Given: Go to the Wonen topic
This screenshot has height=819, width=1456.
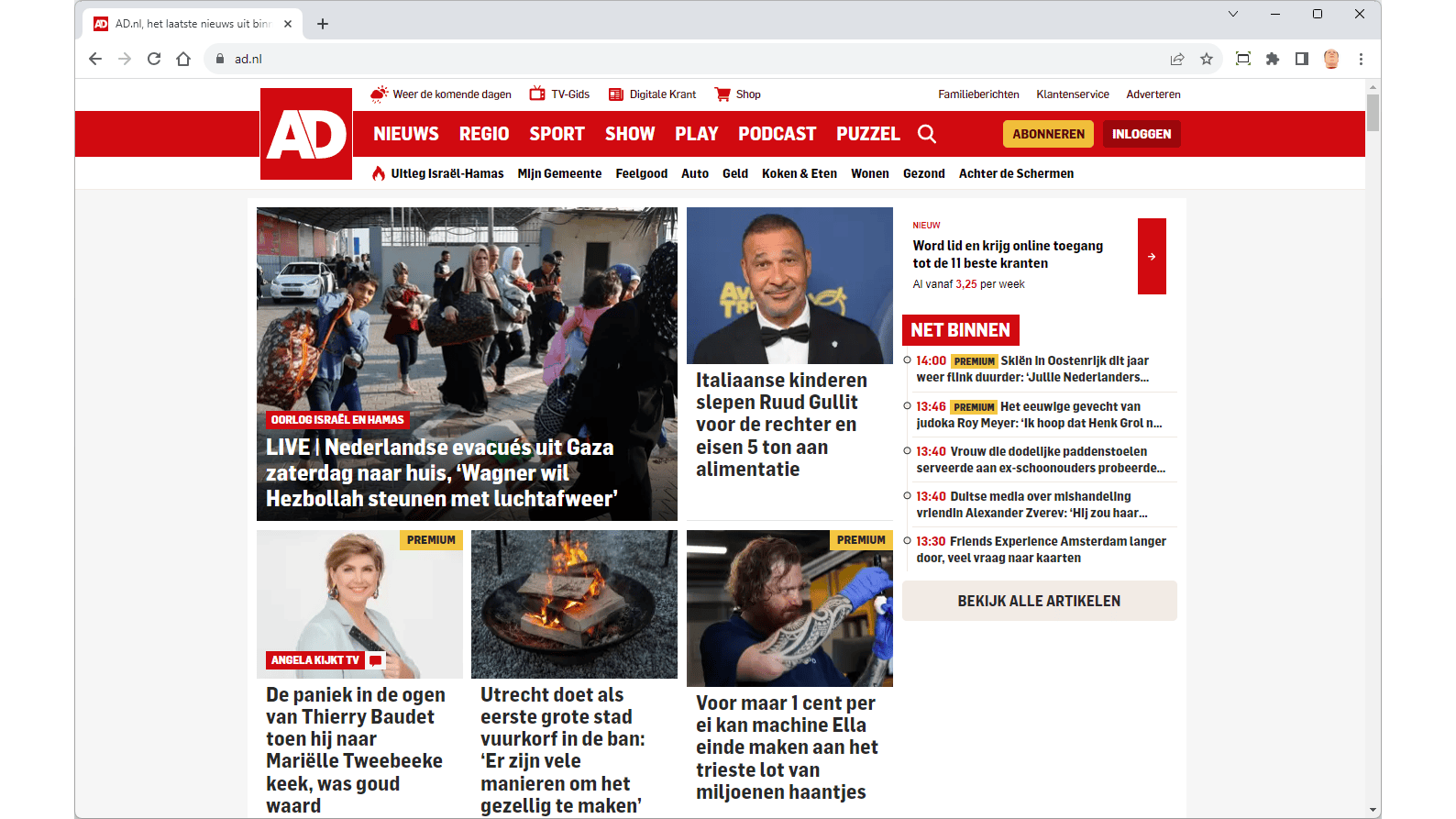Looking at the screenshot, I should (x=870, y=173).
